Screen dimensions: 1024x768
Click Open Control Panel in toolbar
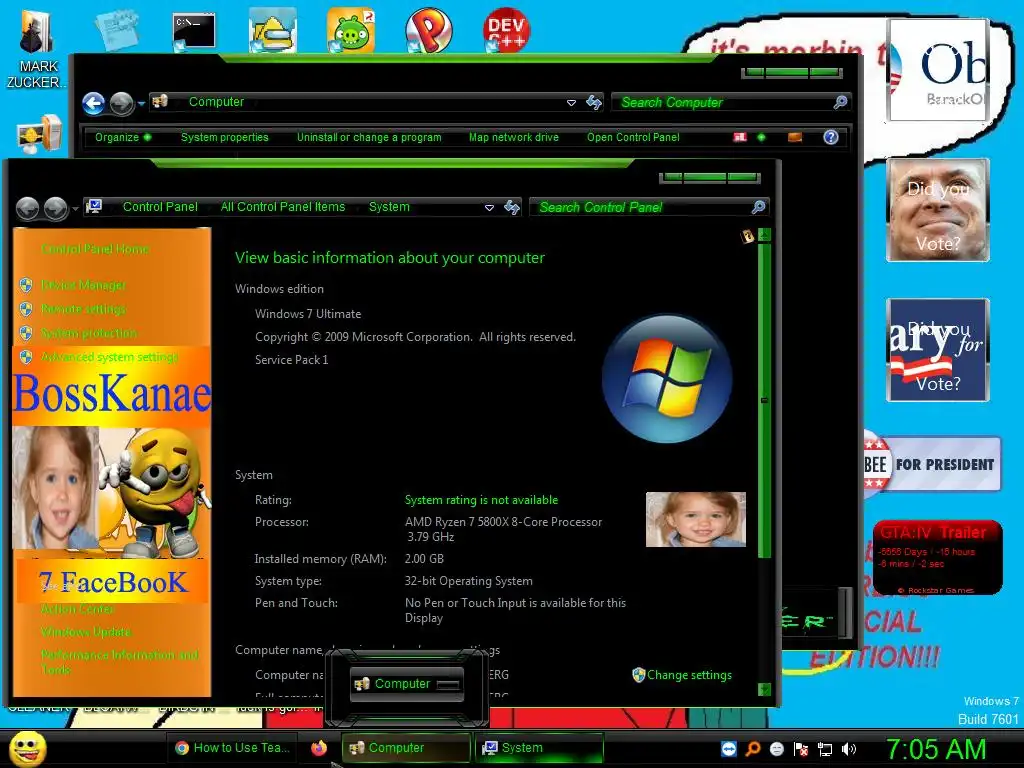(633, 137)
